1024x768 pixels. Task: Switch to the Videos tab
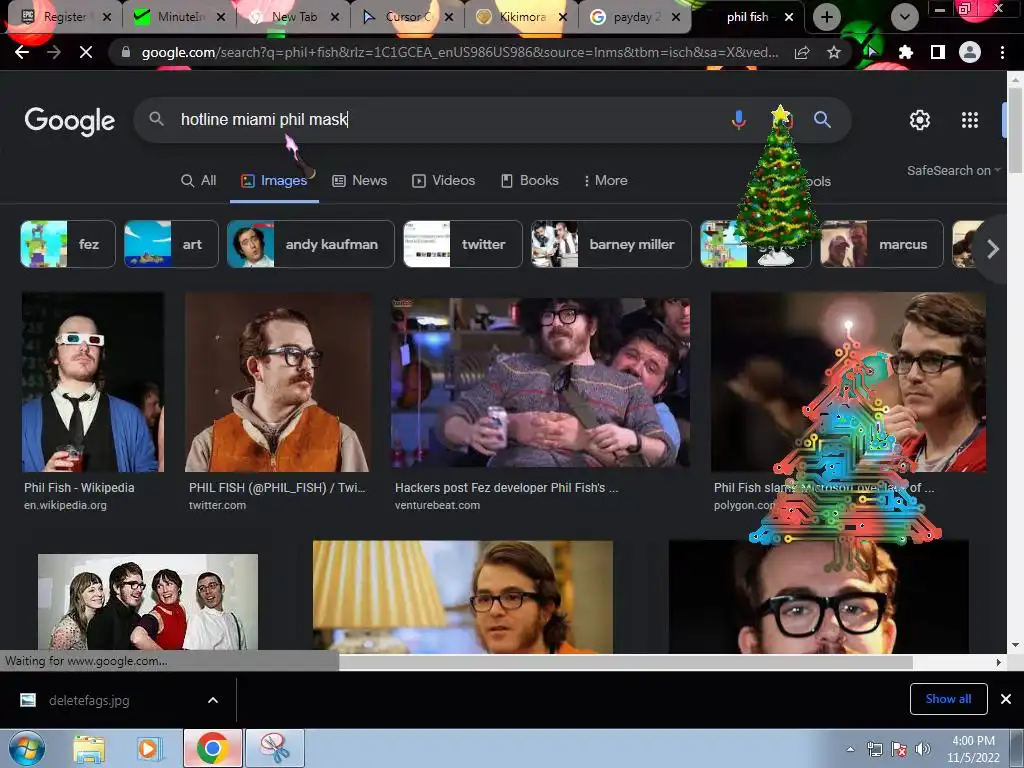pos(443,181)
